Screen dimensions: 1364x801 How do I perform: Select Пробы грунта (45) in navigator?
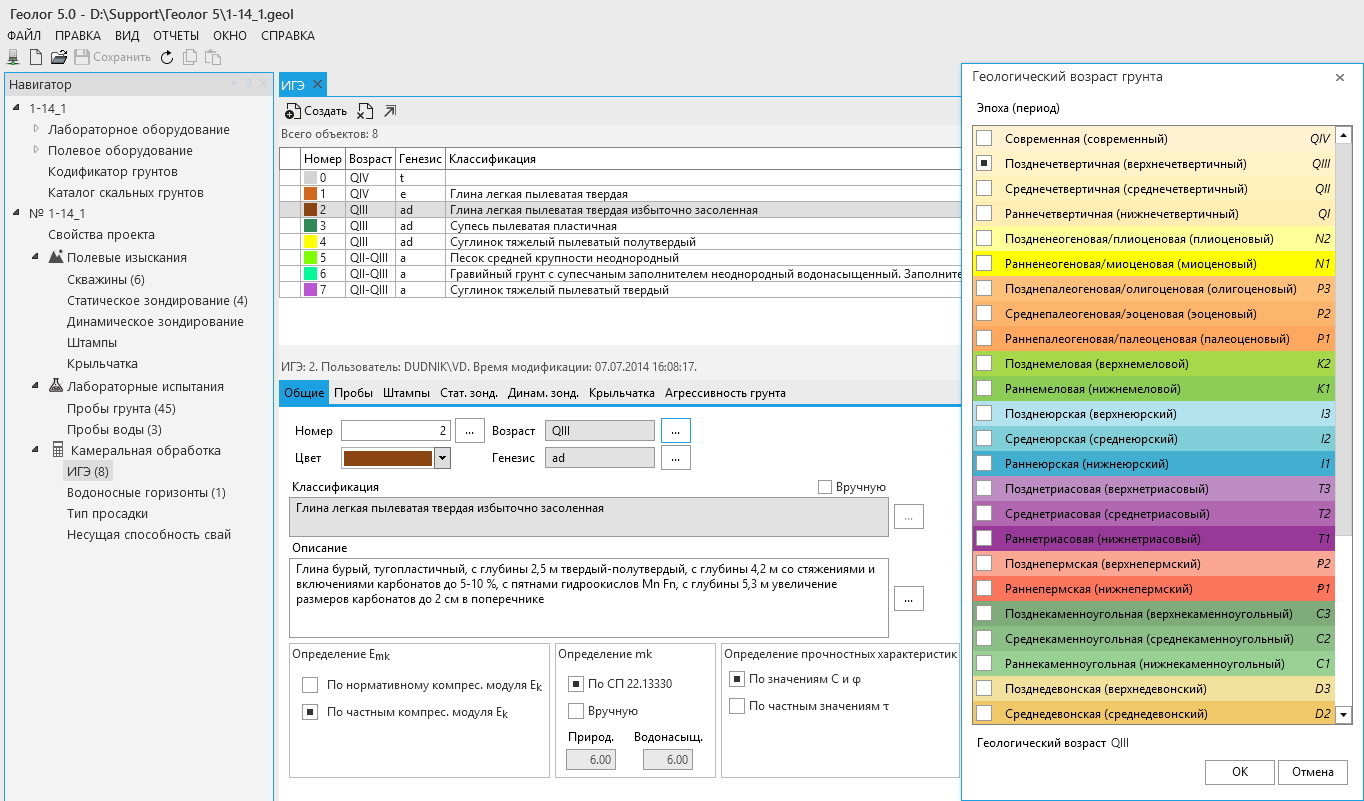click(x=121, y=408)
